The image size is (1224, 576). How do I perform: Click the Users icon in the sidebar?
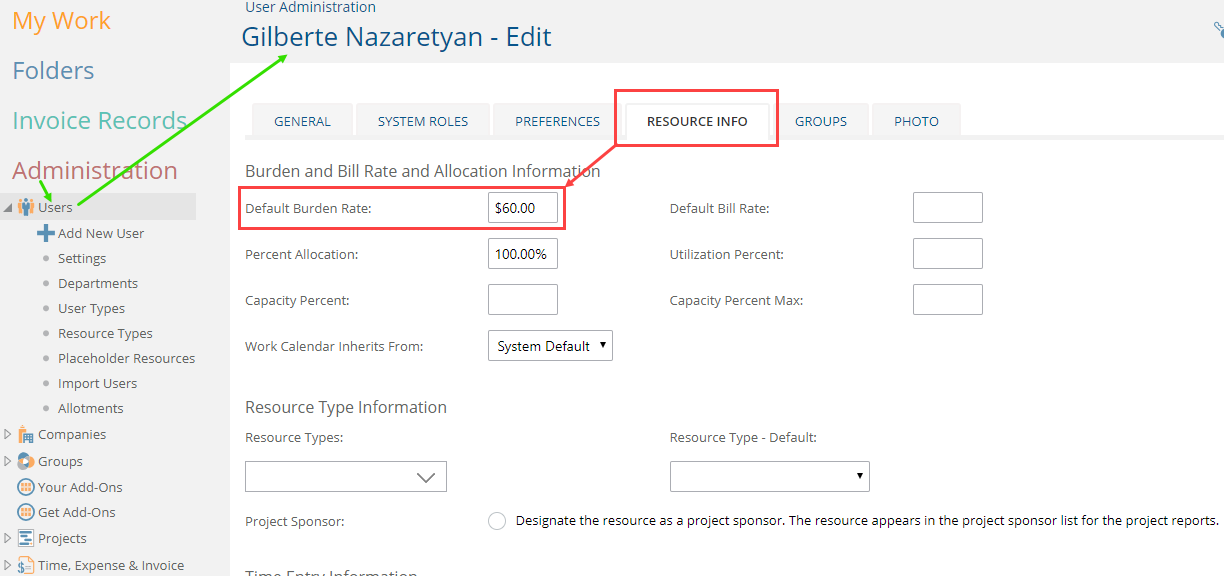26,207
